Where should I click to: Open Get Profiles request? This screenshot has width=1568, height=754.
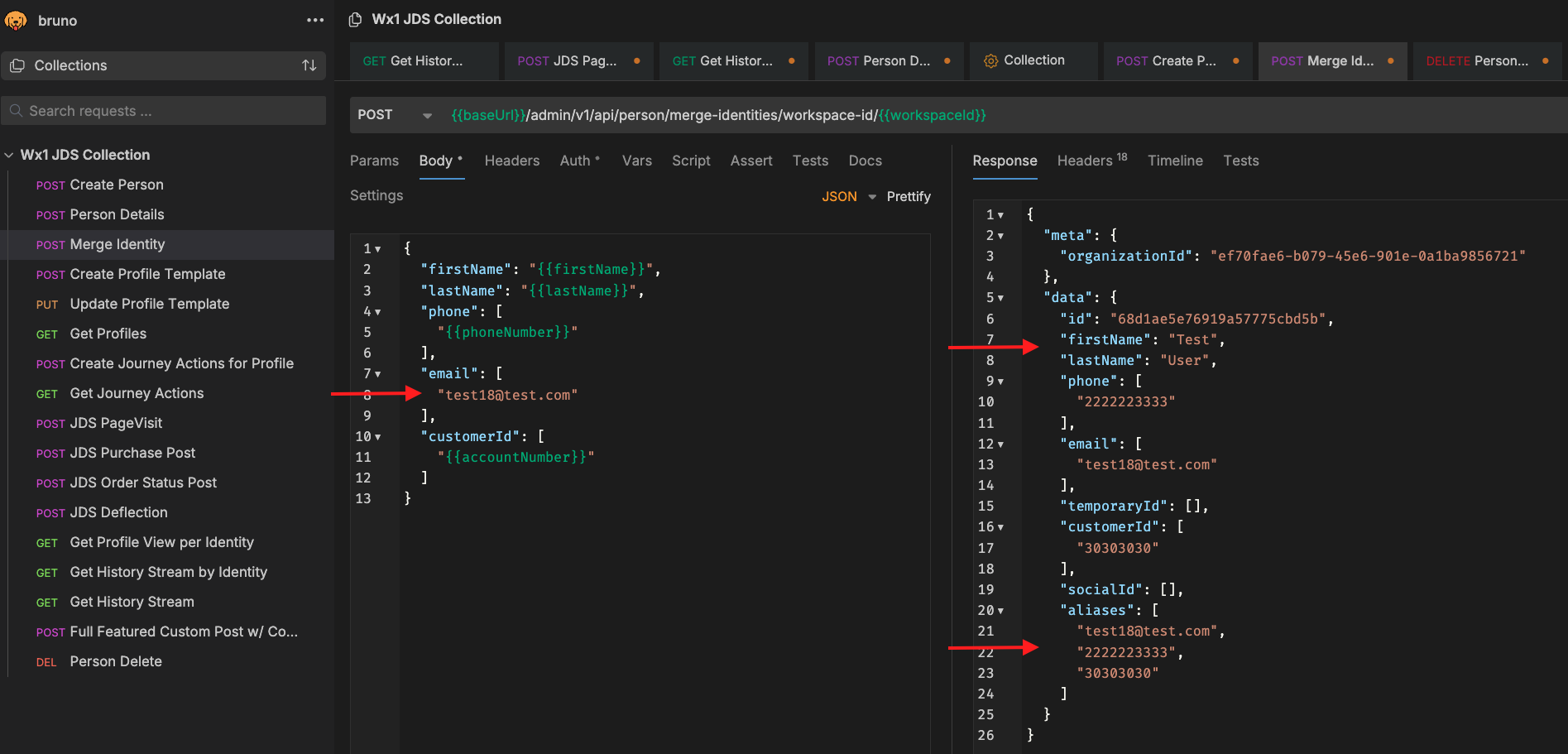click(168, 334)
